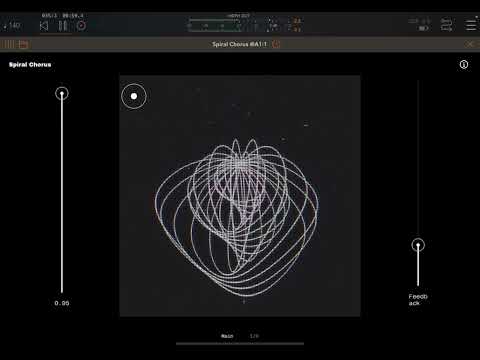The image size is (480, 360).
Task: Open the orange preset folder icon
Action: pyautogui.click(x=24, y=44)
